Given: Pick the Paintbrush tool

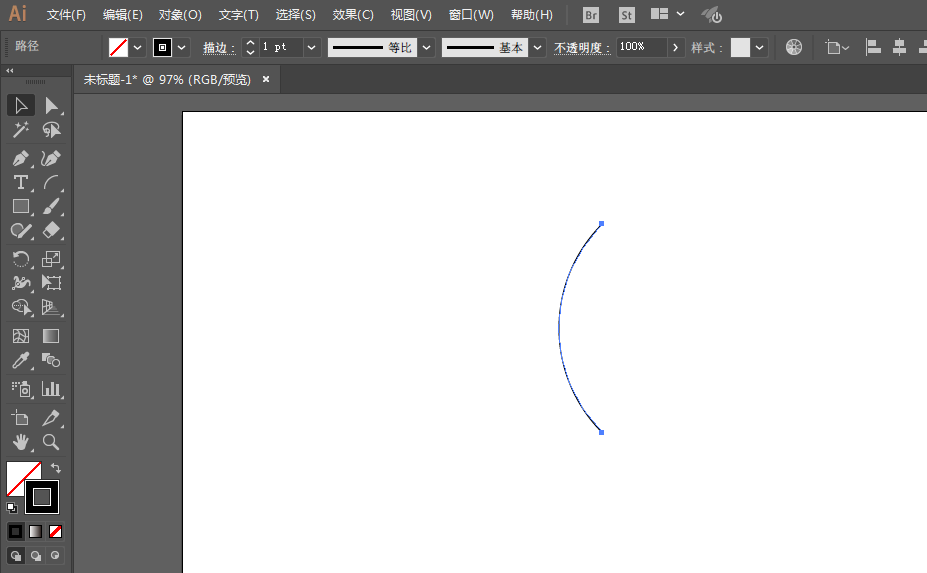Looking at the screenshot, I should (x=51, y=206).
